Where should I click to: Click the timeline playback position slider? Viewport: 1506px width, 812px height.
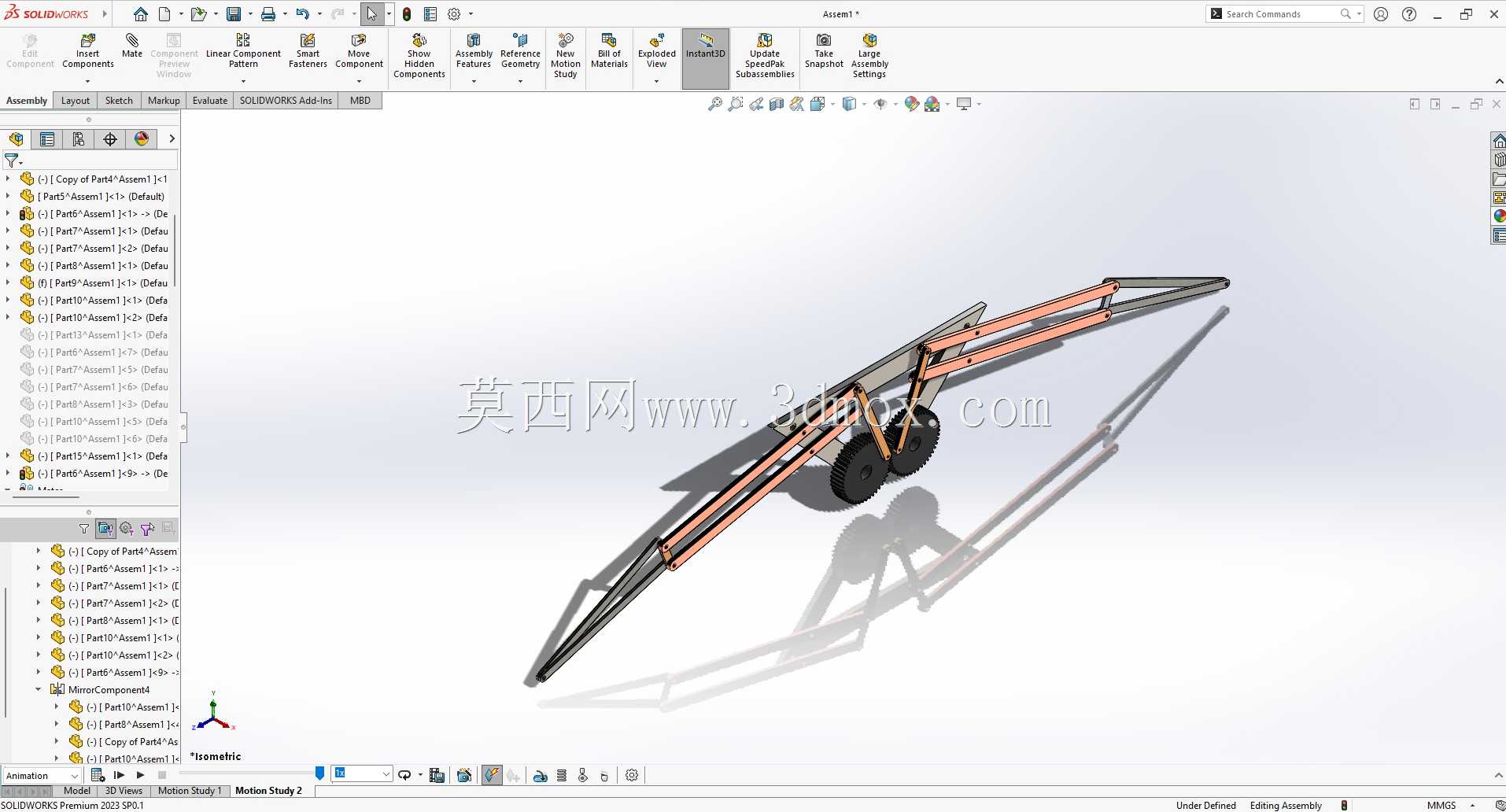coord(319,774)
